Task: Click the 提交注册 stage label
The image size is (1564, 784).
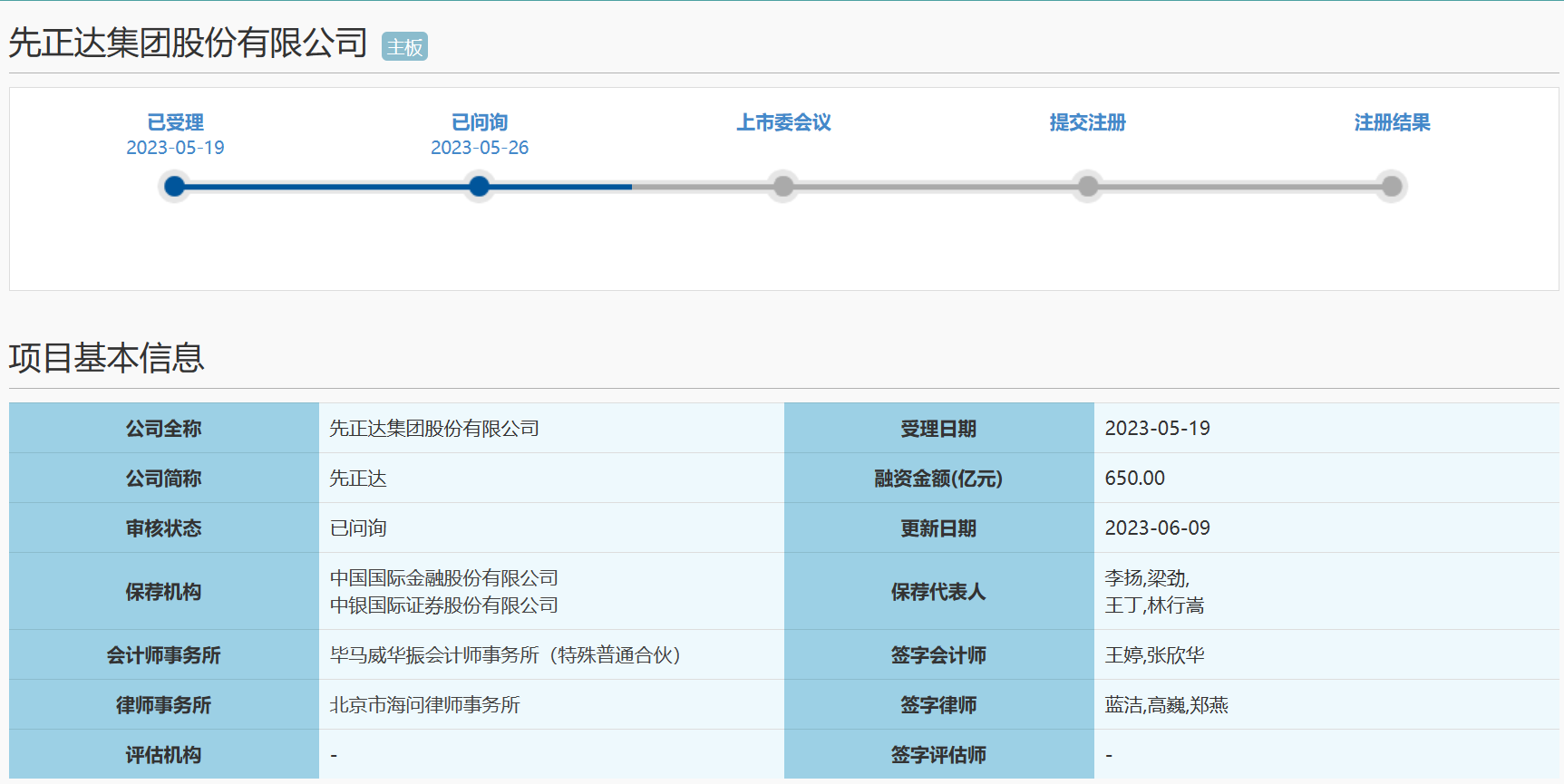Action: tap(1088, 122)
